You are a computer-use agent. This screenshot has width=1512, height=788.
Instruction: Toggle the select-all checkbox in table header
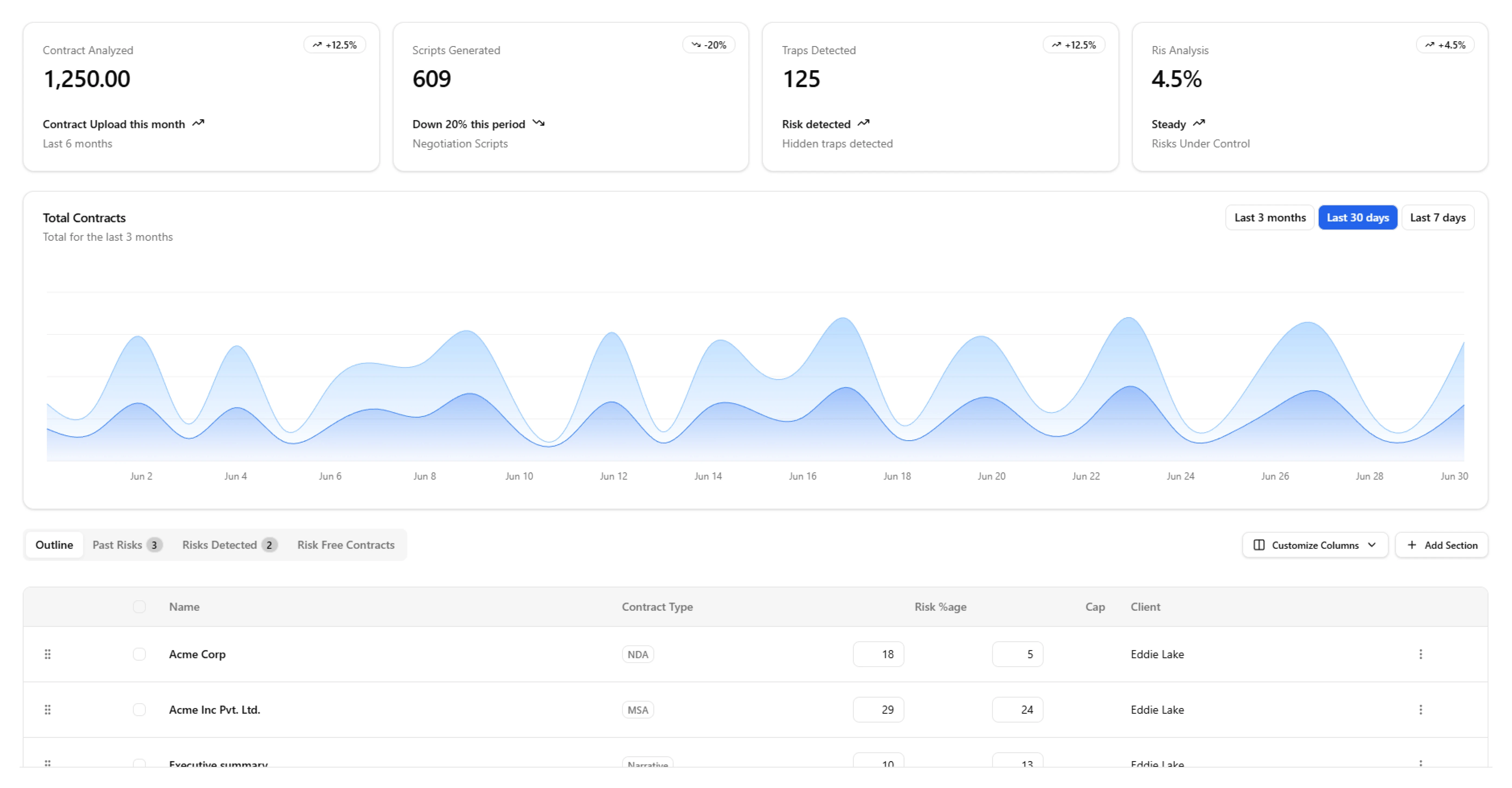tap(139, 607)
